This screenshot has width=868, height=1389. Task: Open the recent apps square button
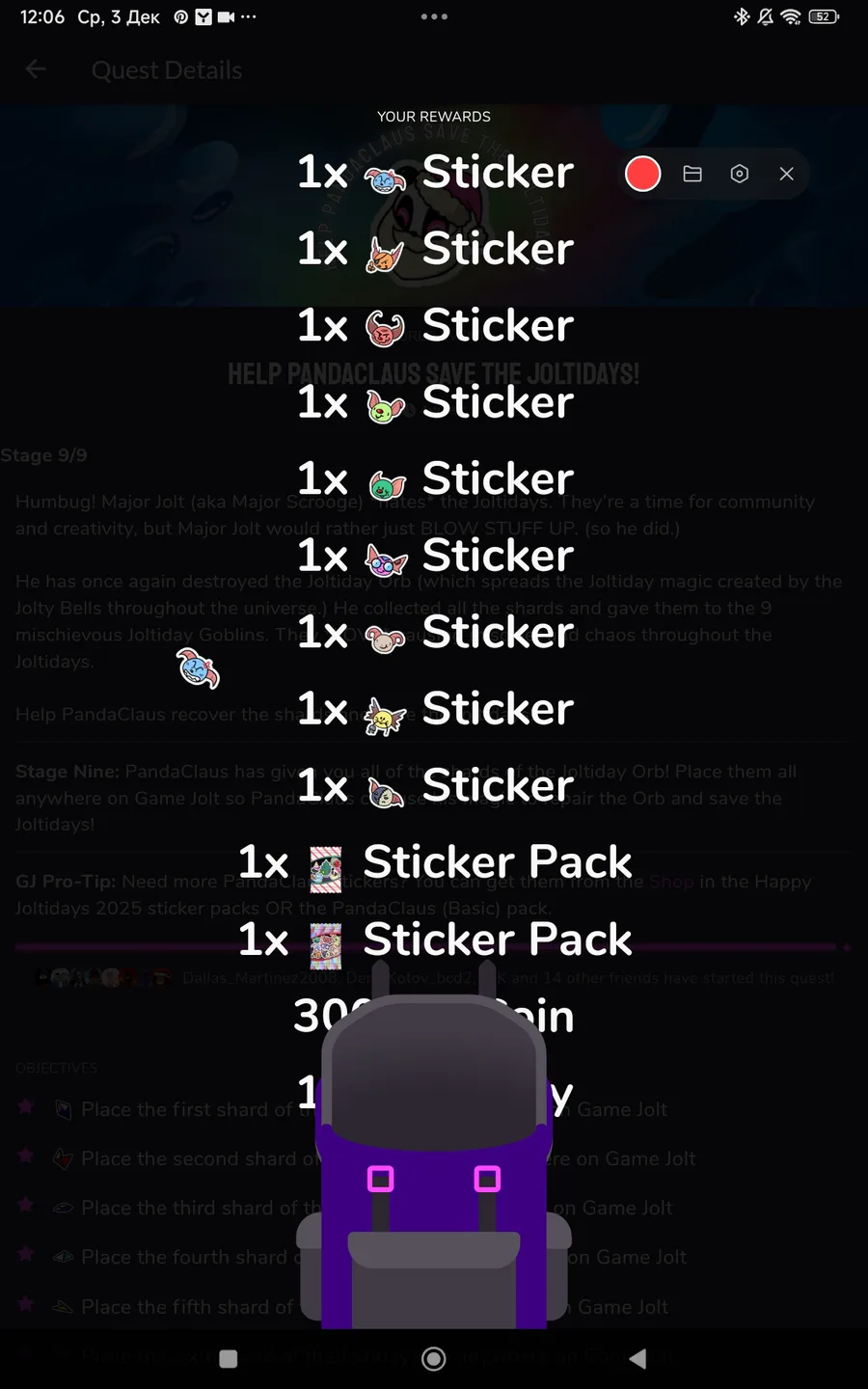point(229,1359)
